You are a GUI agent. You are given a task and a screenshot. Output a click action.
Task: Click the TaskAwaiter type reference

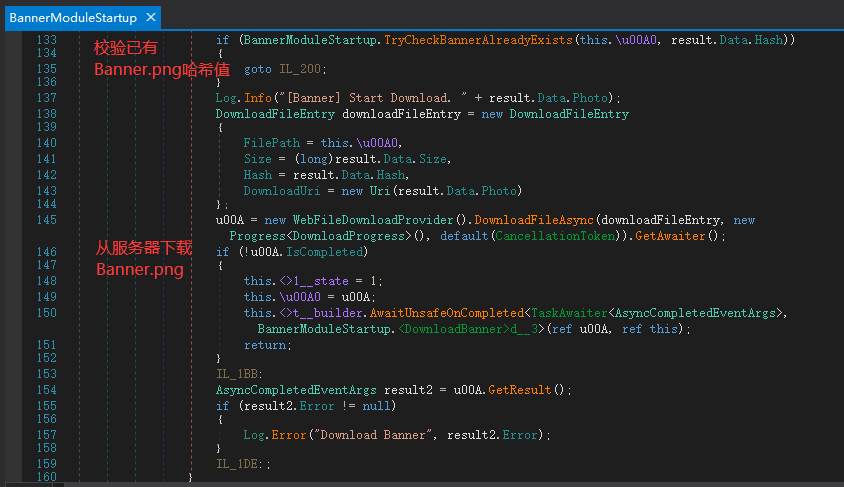point(566,313)
